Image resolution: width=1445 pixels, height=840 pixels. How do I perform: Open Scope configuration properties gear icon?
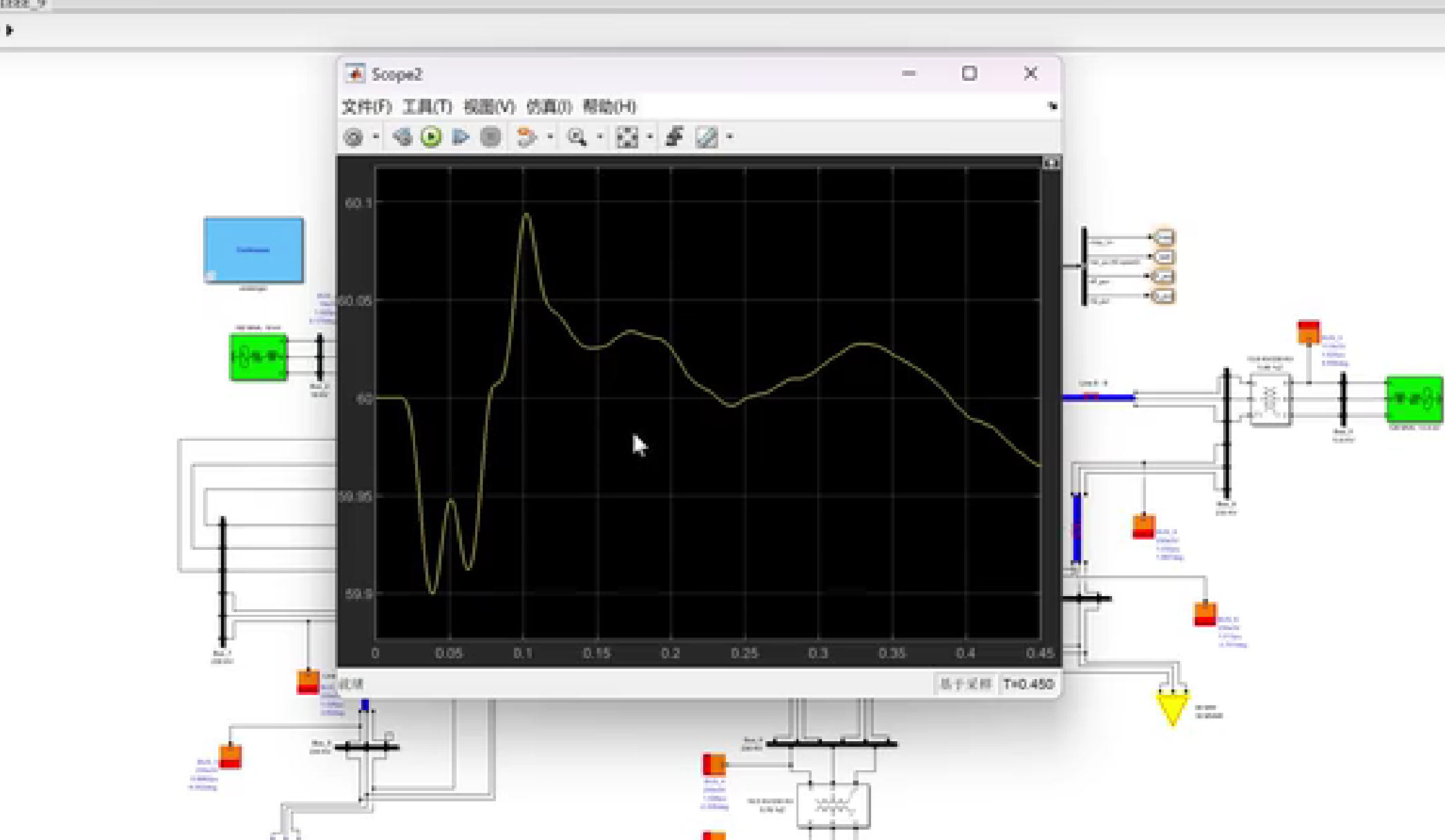pyautogui.click(x=354, y=137)
